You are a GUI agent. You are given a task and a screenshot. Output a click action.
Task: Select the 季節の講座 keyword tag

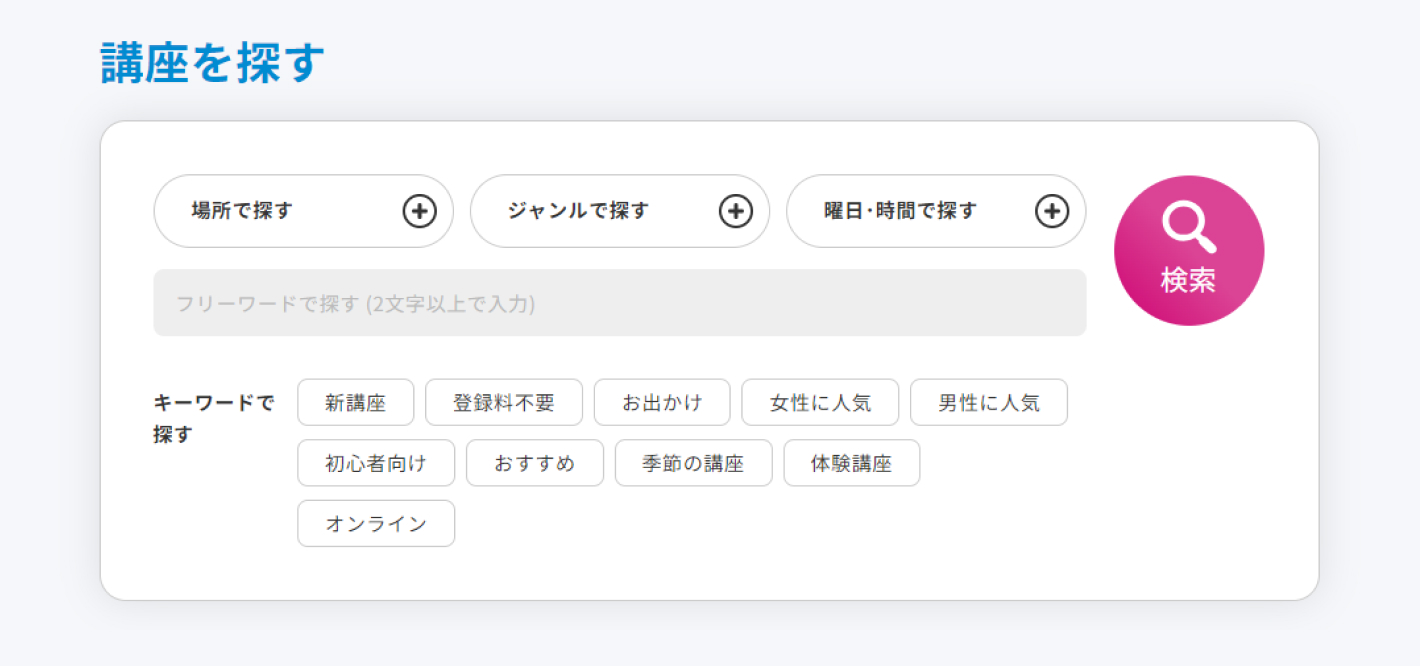pos(693,463)
